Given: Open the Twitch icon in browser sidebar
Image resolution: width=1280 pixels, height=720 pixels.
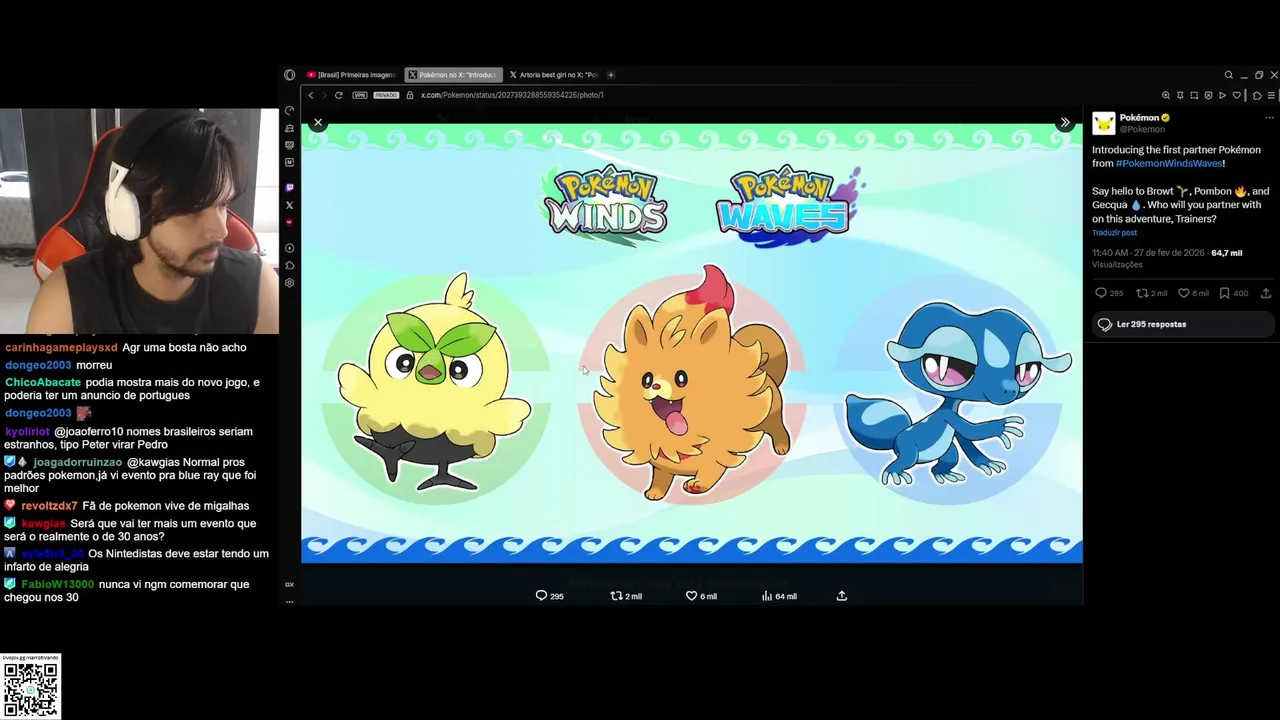Looking at the screenshot, I should [289, 188].
